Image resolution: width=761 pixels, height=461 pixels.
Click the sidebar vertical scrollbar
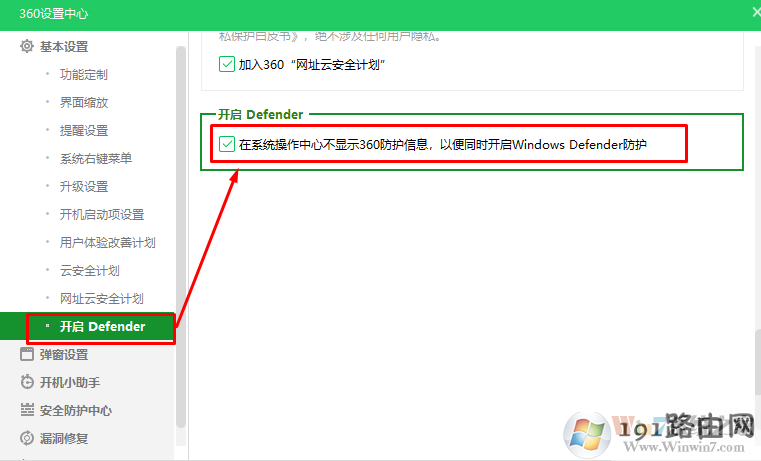click(181, 237)
